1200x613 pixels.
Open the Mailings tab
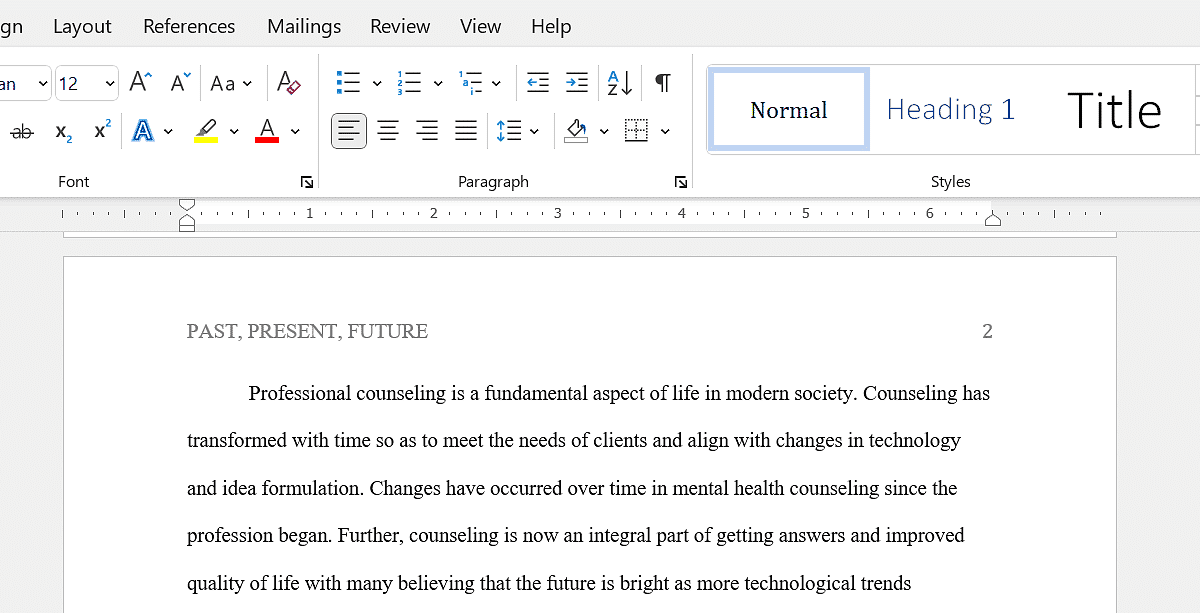point(304,26)
